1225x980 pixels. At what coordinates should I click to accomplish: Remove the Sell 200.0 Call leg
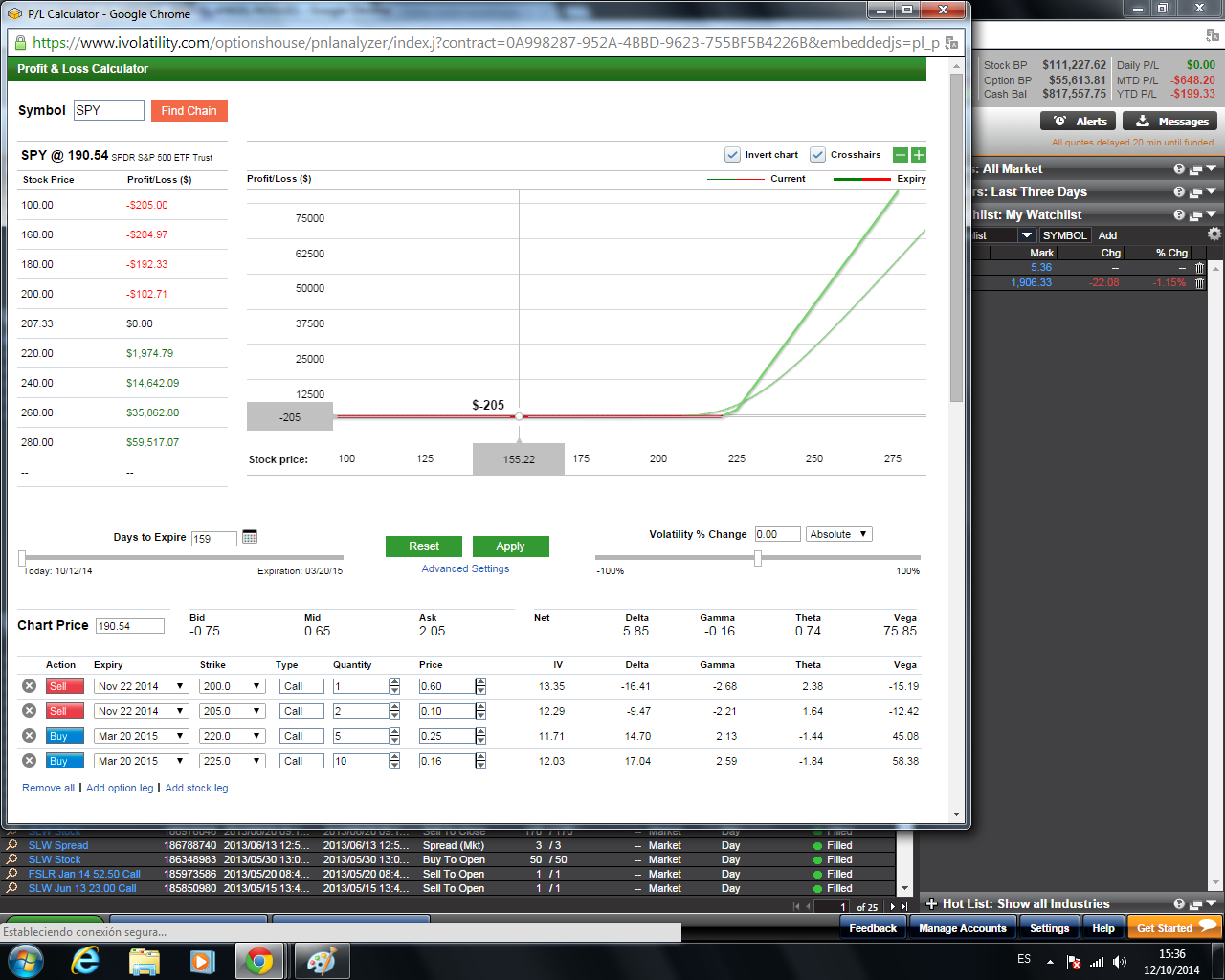tap(29, 686)
